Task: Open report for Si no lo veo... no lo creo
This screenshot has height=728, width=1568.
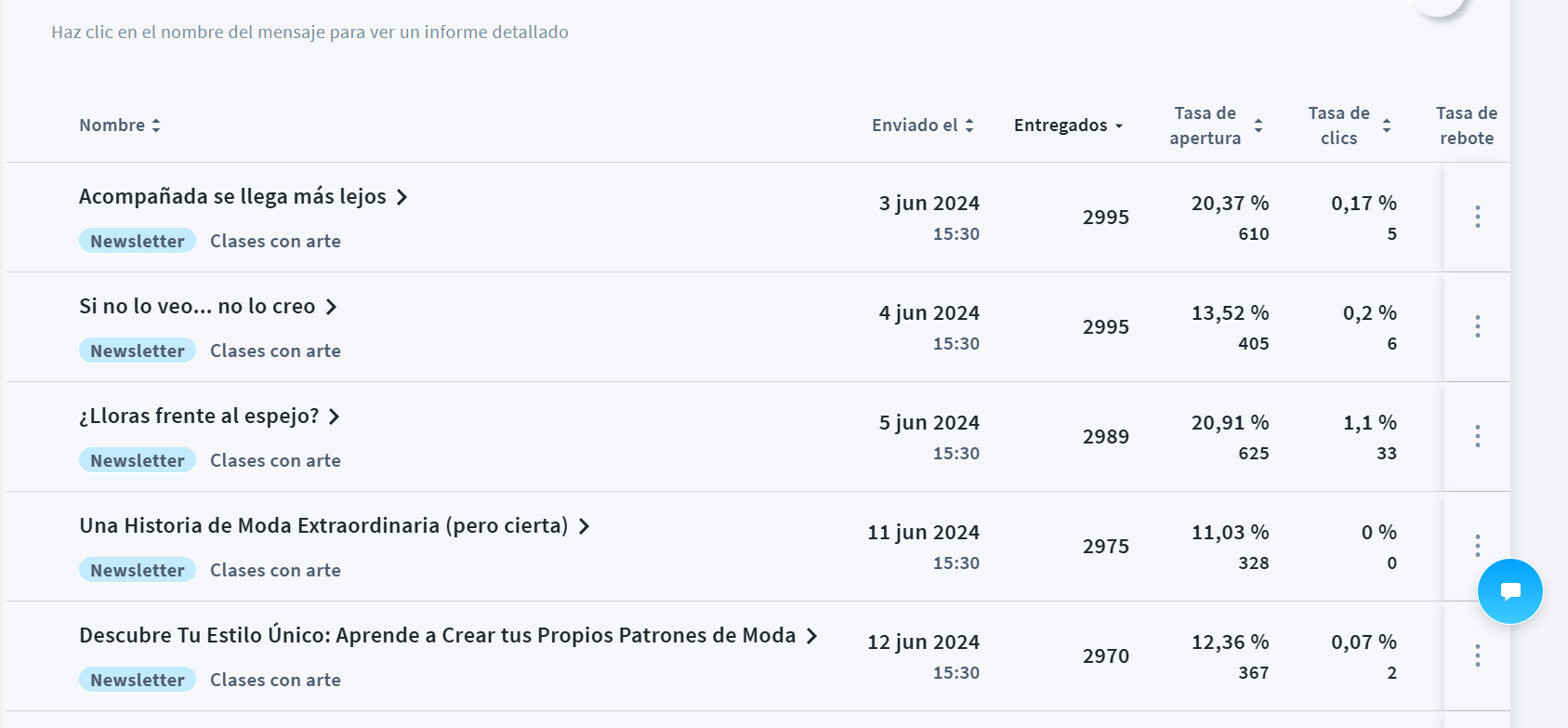Action: click(x=197, y=307)
